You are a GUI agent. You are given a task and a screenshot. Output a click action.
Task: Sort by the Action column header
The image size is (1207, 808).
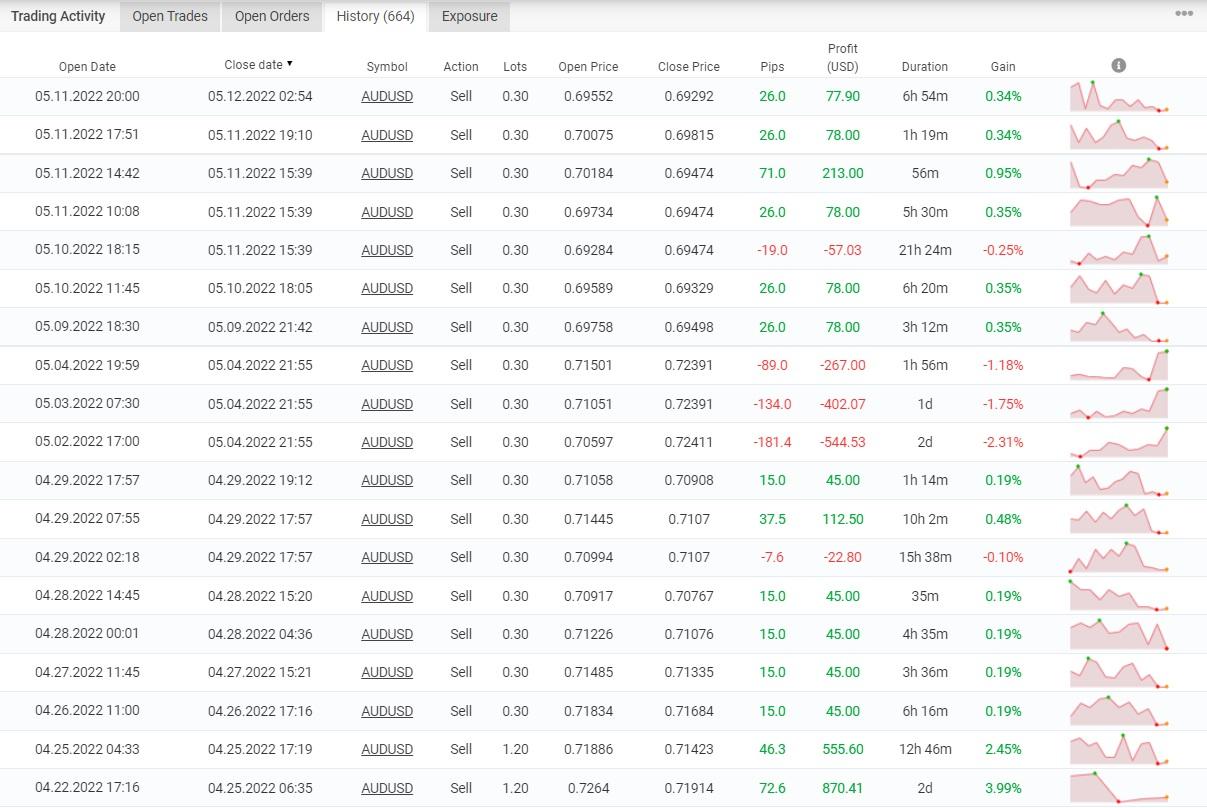click(x=461, y=67)
